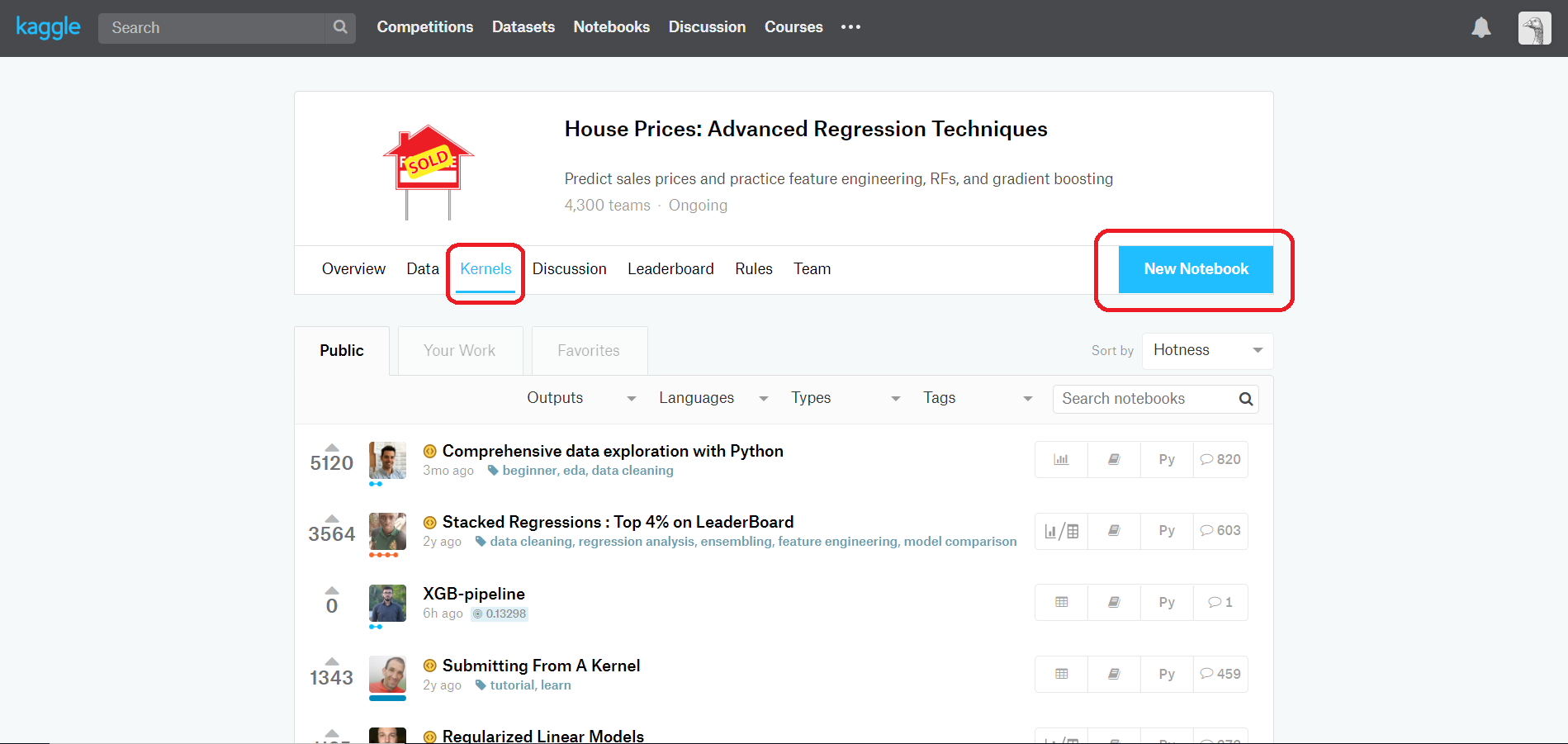Click the search magnifier in the top bar
Screen dimensions: 1568x744
(x=339, y=27)
